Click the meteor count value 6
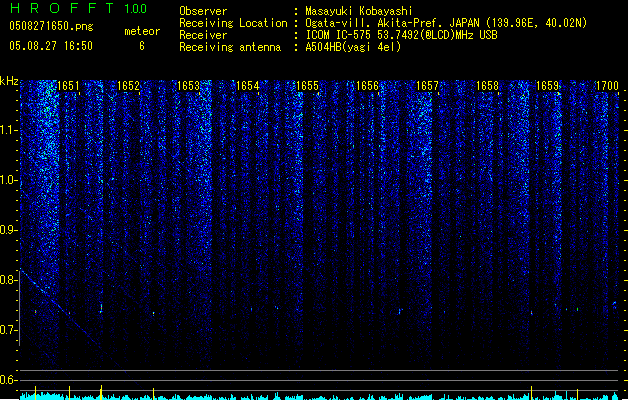This screenshot has height=400, width=629. 142,46
